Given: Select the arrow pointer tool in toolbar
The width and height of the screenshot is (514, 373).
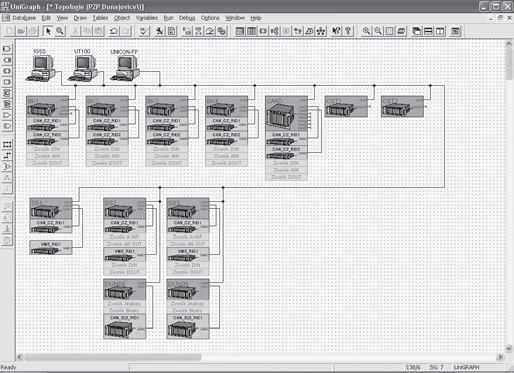Looking at the screenshot, I should tap(48, 31).
